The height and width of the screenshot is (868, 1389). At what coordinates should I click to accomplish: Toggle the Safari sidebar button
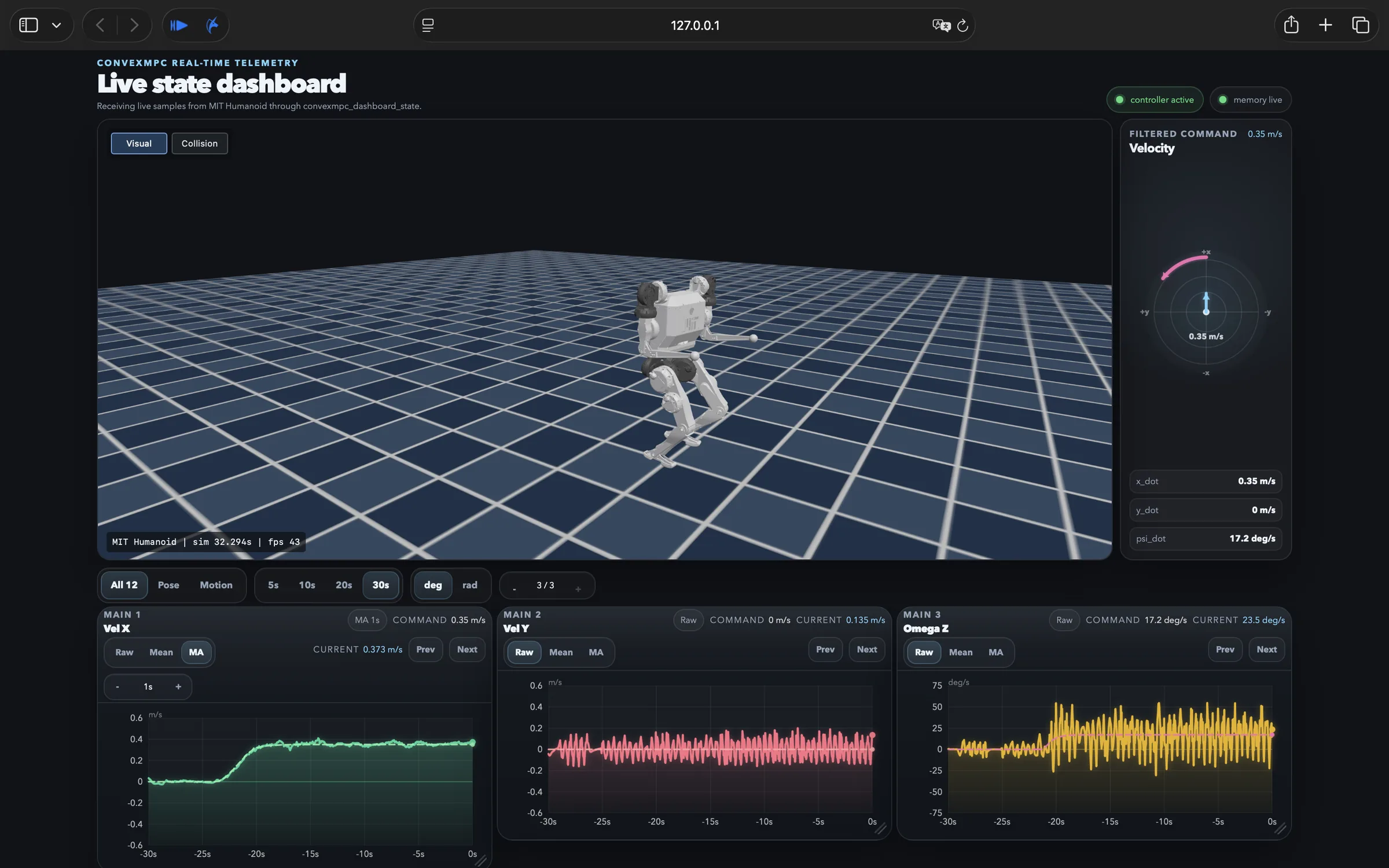tap(28, 25)
